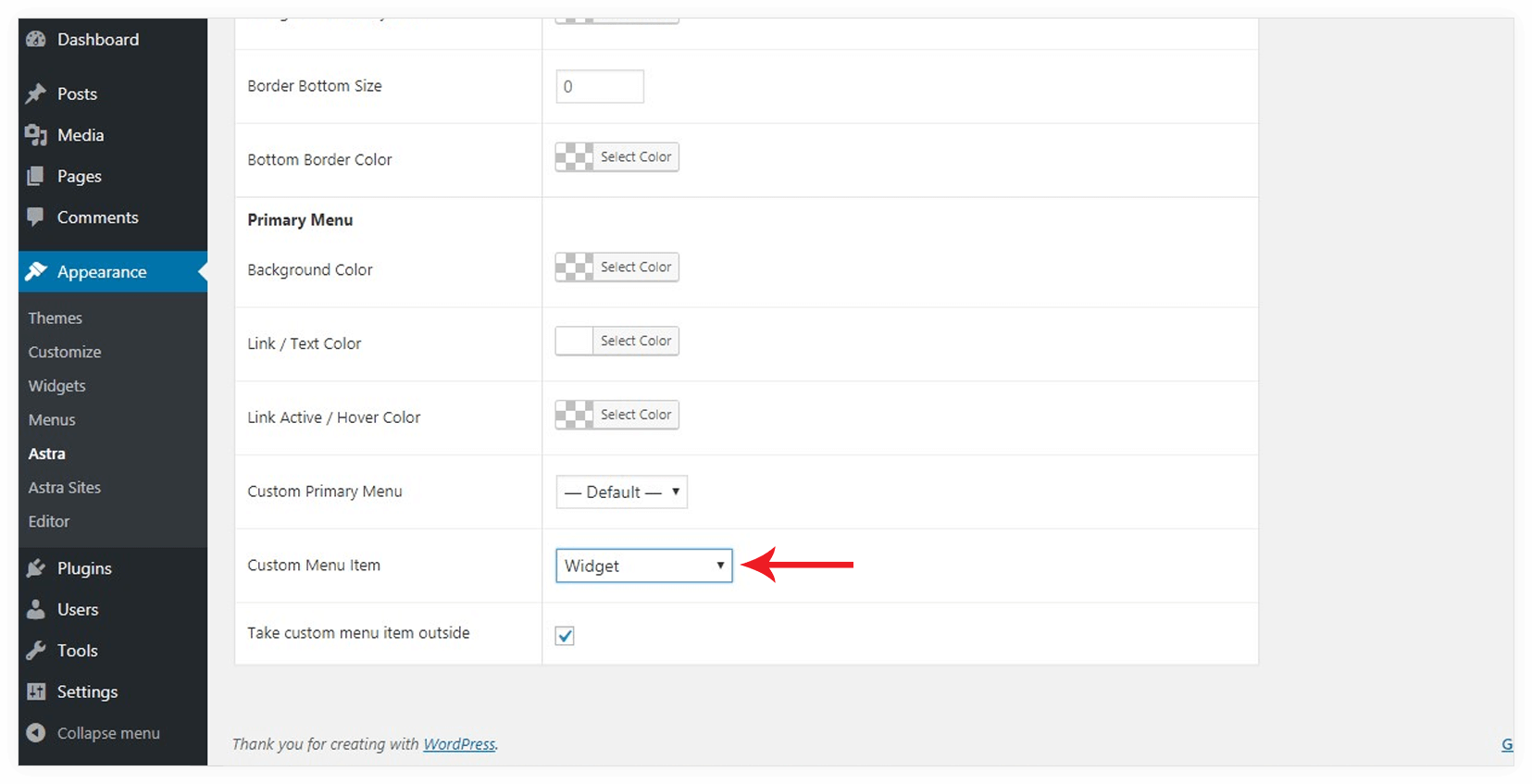Viewport: 1532px width, 784px height.
Task: Click the Background Color transparent swatch
Action: (x=575, y=268)
